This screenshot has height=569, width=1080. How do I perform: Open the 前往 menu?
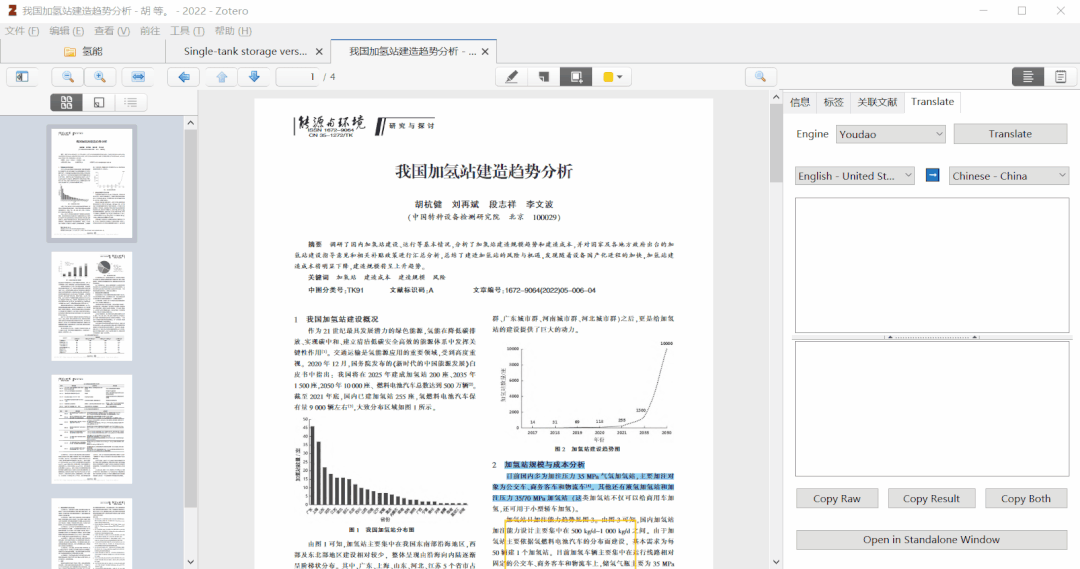click(x=149, y=31)
